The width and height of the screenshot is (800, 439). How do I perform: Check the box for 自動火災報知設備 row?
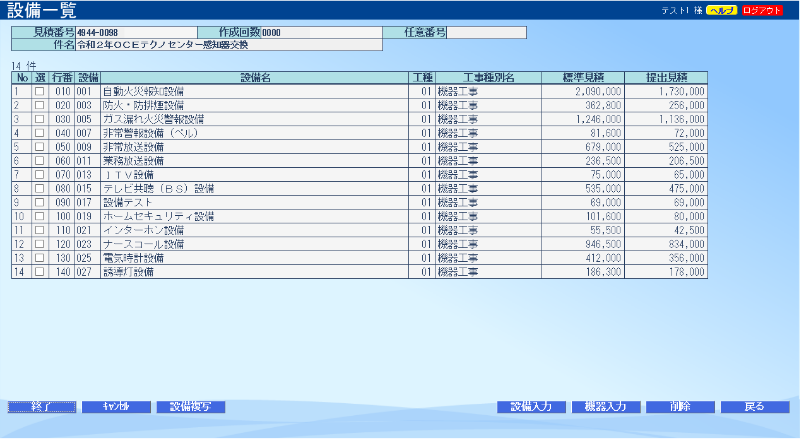(40, 91)
